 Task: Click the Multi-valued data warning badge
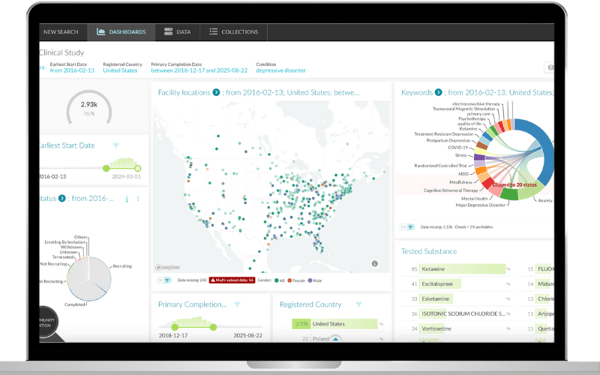tap(232, 280)
